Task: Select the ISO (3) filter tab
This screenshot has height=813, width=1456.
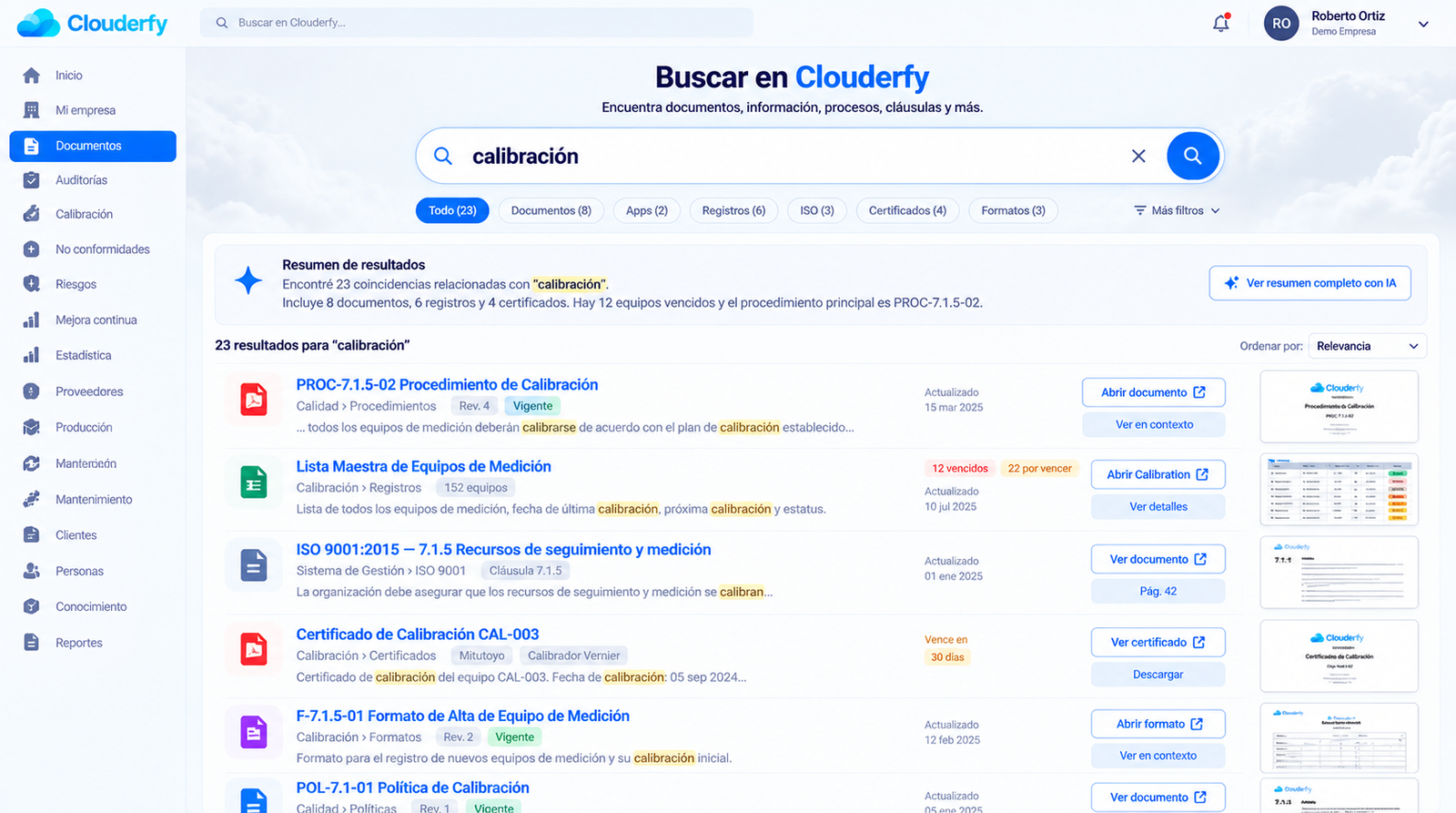Action: (817, 210)
